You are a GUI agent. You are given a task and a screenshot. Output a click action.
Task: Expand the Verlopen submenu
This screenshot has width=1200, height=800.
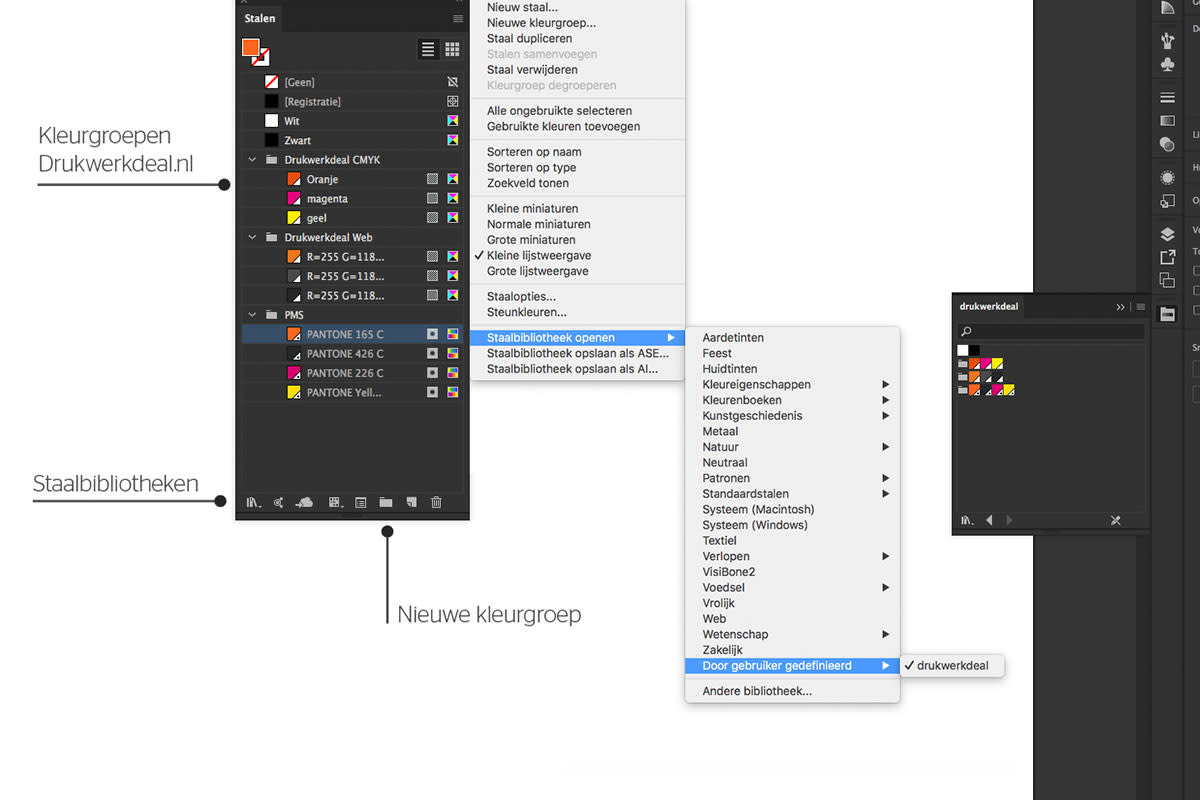(792, 557)
